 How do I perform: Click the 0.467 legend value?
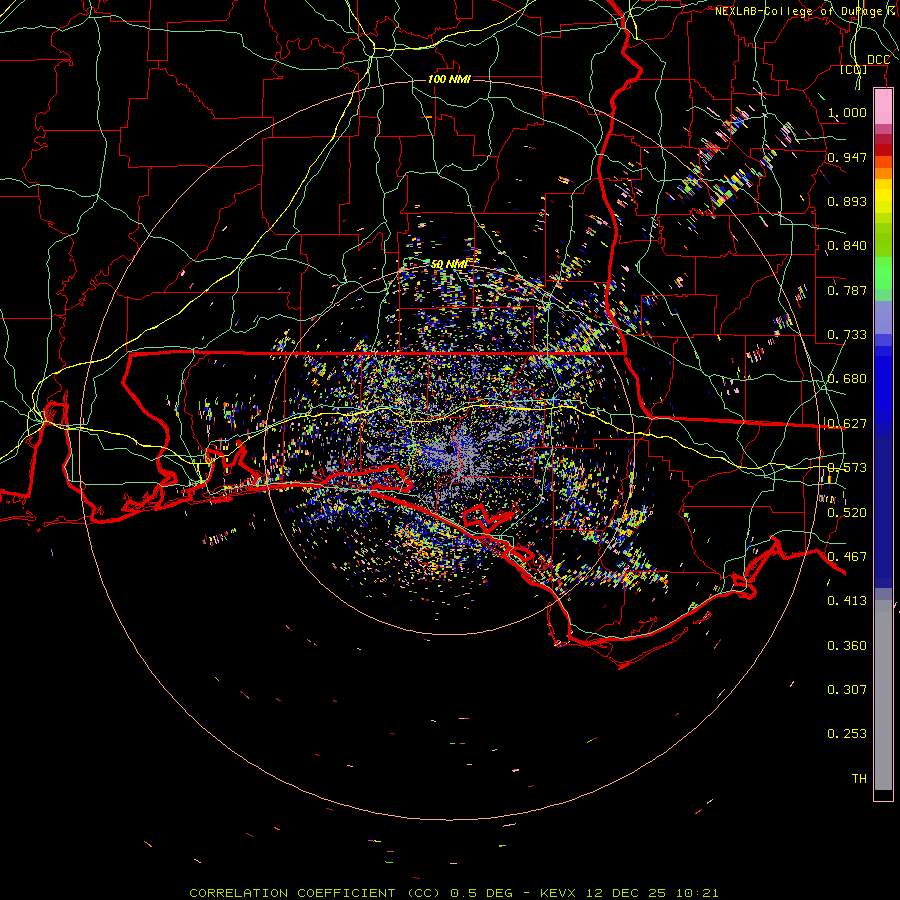point(847,557)
